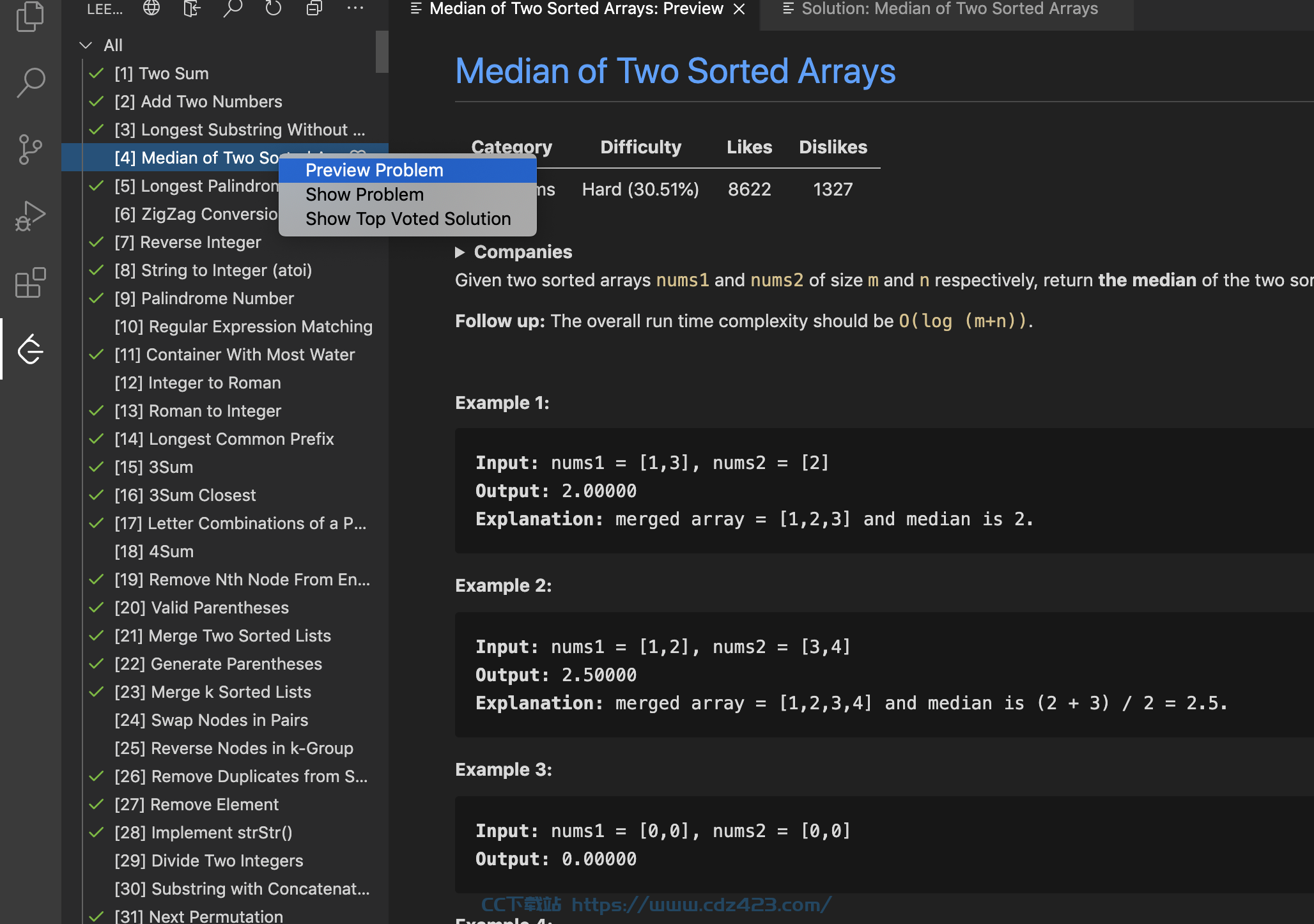
Task: Click the Hard (30.51%) difficulty cell
Action: (640, 190)
